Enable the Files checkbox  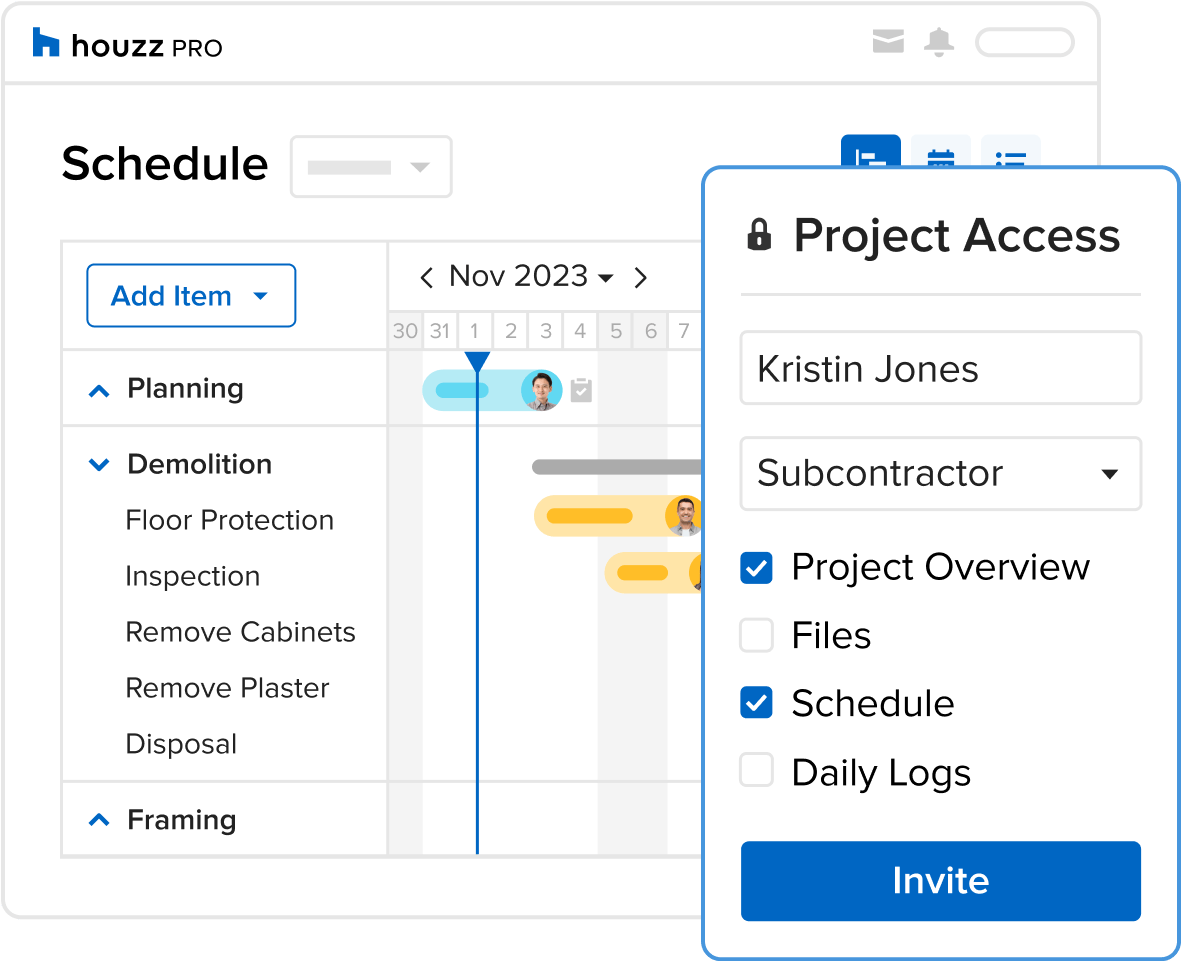coord(756,636)
